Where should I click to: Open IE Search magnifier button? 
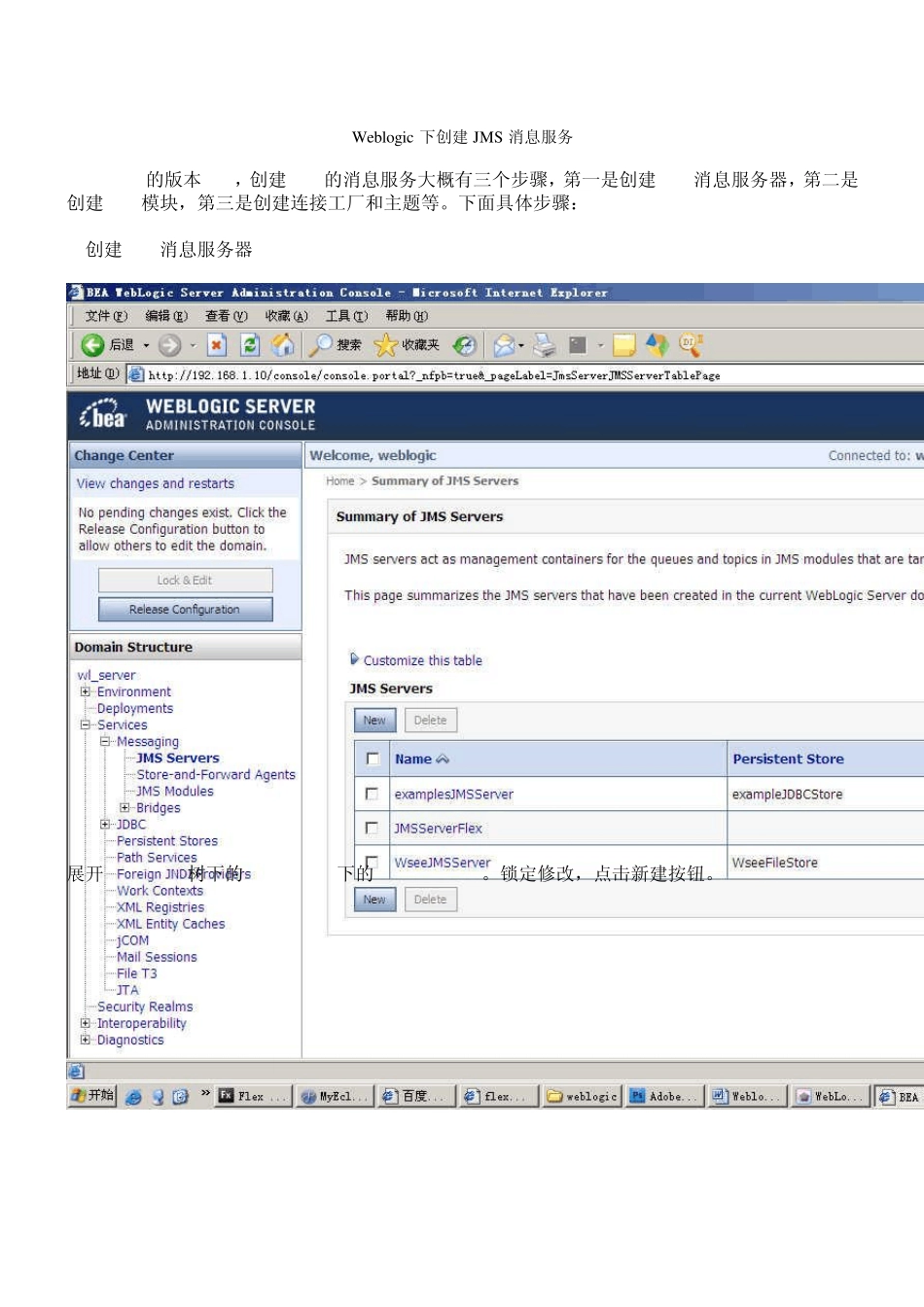click(x=336, y=345)
